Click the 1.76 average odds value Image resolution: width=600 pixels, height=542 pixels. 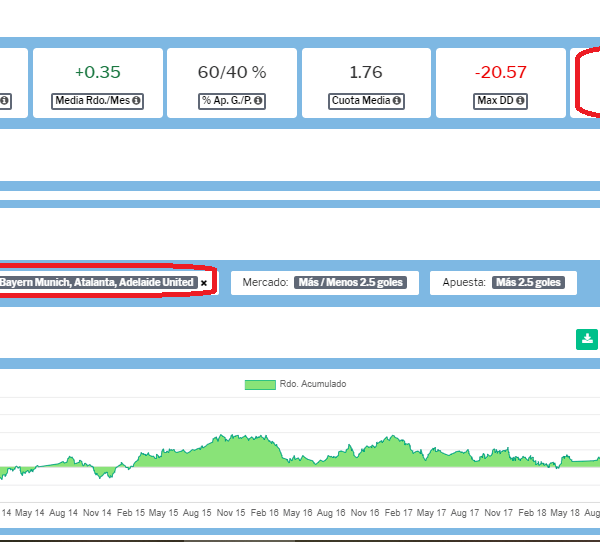pyautogui.click(x=366, y=72)
